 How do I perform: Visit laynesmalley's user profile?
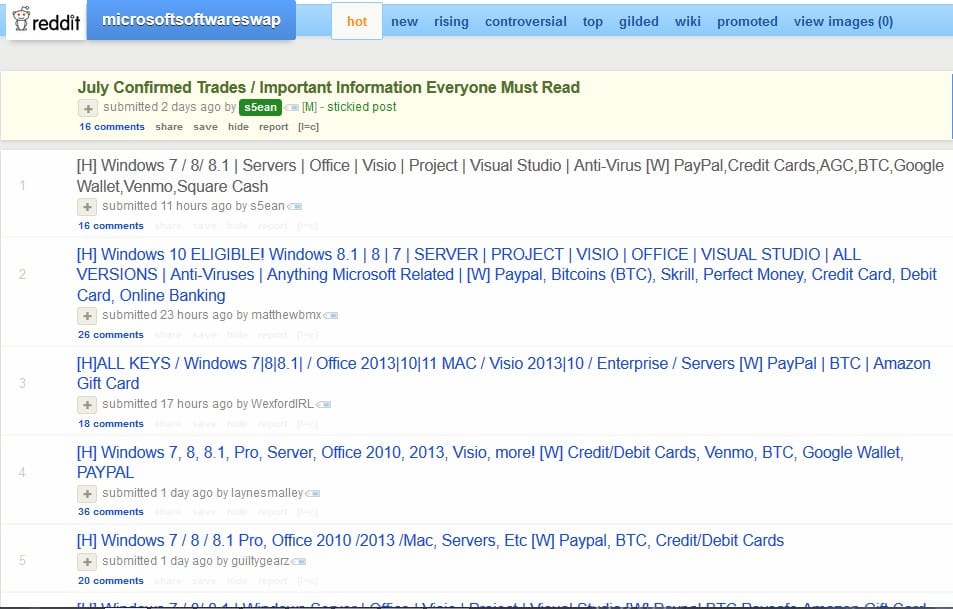point(267,493)
